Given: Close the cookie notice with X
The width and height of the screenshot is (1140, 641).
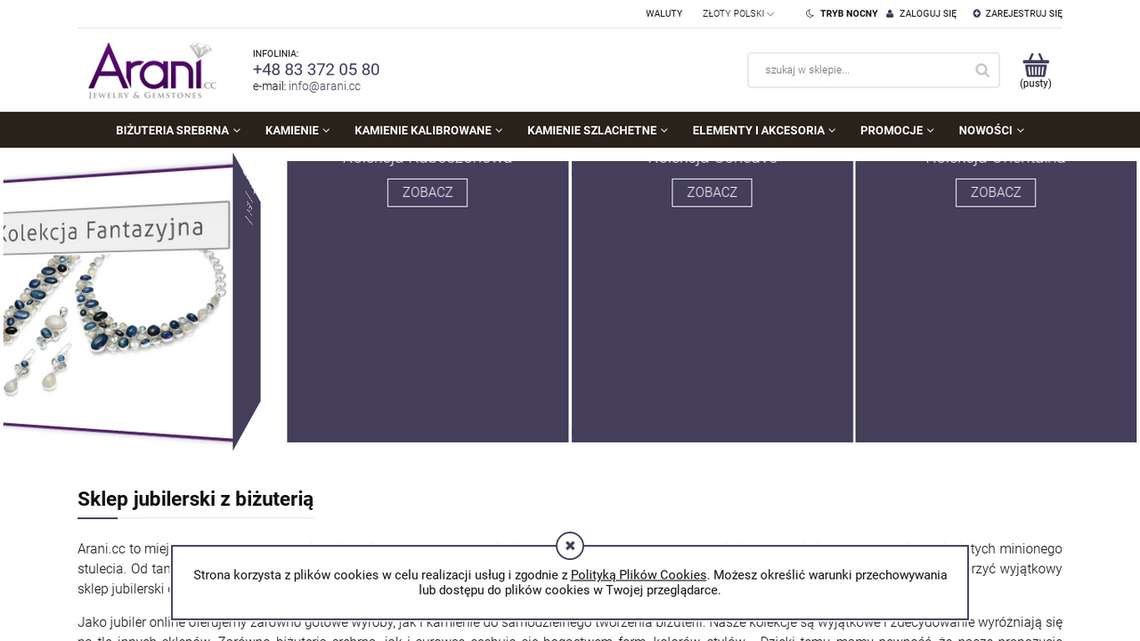Looking at the screenshot, I should click(x=569, y=545).
